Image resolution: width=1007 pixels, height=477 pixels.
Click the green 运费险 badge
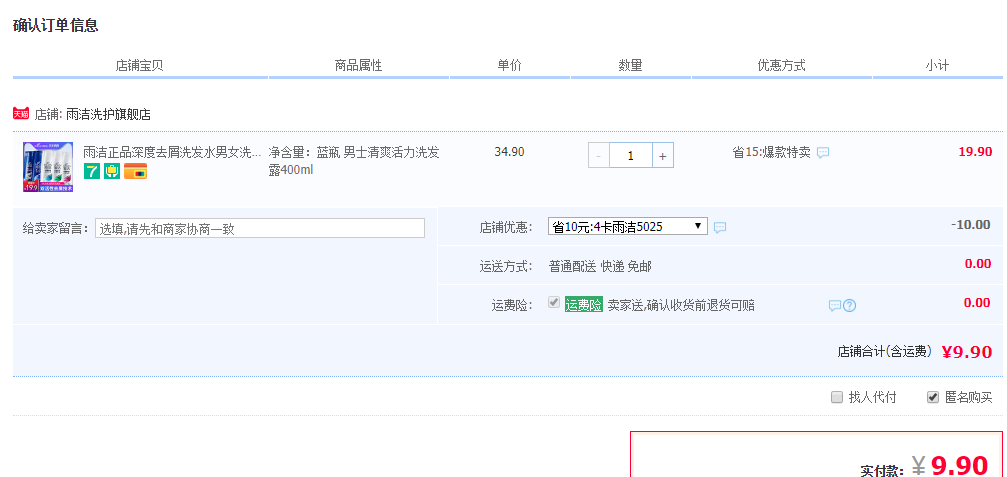pyautogui.click(x=584, y=305)
